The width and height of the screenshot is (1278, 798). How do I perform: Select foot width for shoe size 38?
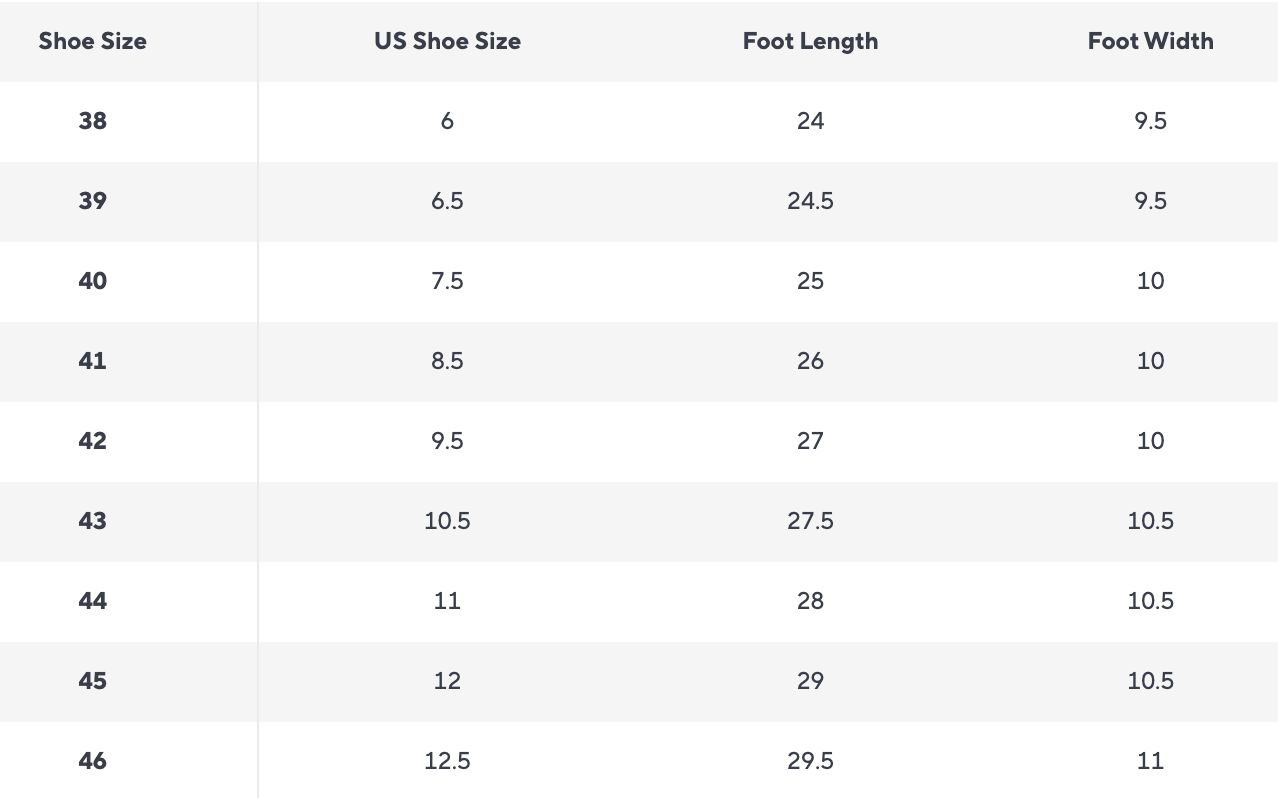click(x=1150, y=121)
